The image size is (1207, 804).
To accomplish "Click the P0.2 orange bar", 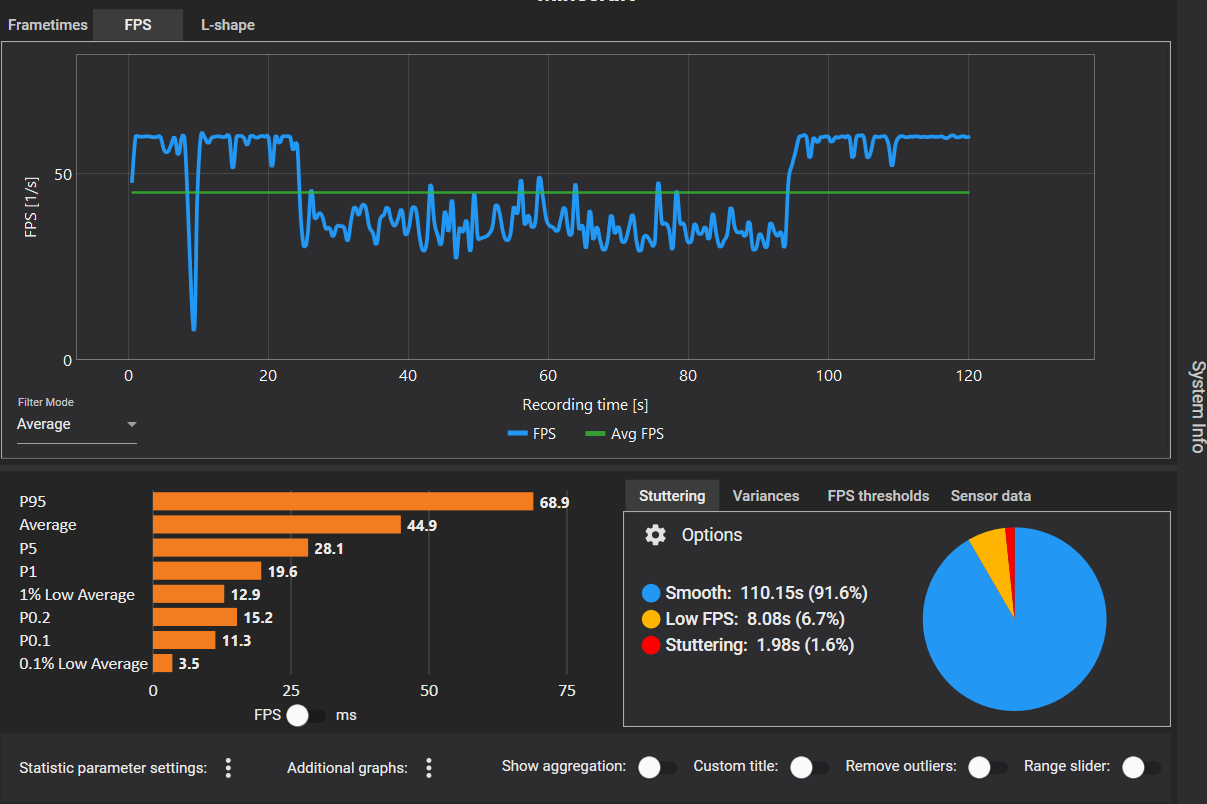I will point(195,617).
